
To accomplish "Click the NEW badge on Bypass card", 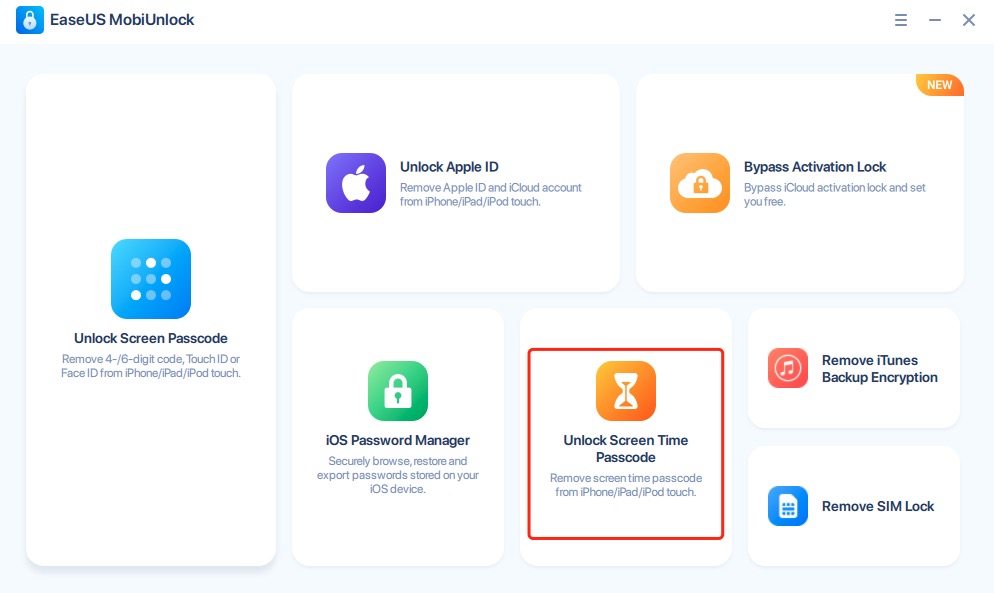I will point(939,85).
